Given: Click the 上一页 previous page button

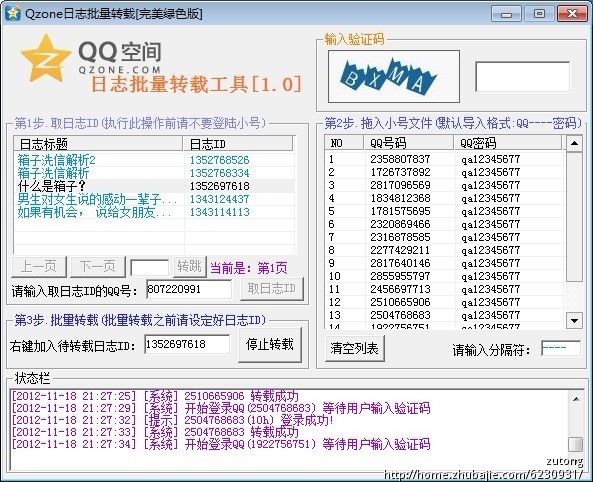Looking at the screenshot, I should [x=39, y=267].
